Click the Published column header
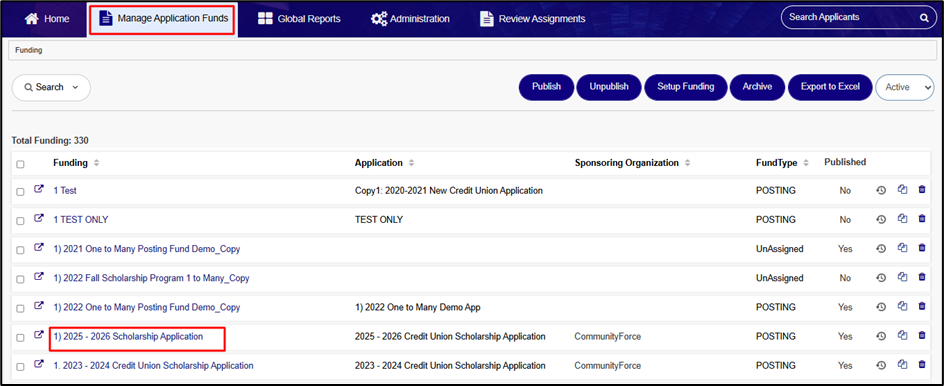The image size is (944, 386). click(x=845, y=162)
